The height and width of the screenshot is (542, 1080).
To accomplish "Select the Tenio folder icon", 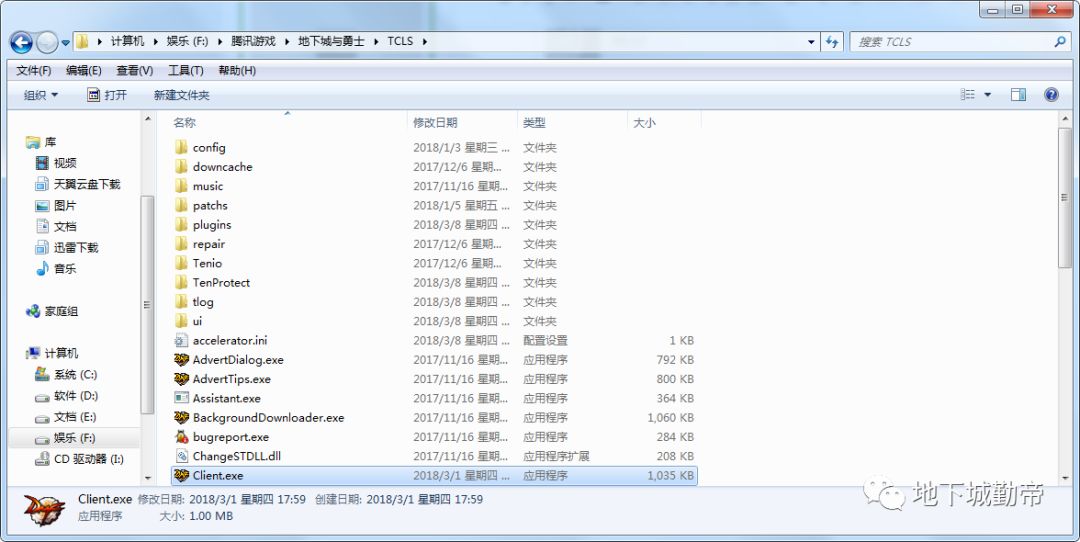I will (181, 262).
